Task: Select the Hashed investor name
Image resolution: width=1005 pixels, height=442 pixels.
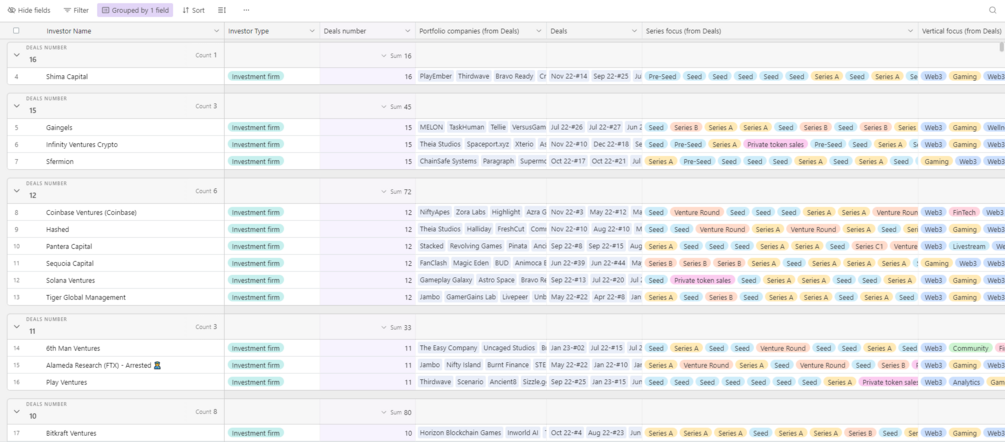Action: [x=57, y=229]
